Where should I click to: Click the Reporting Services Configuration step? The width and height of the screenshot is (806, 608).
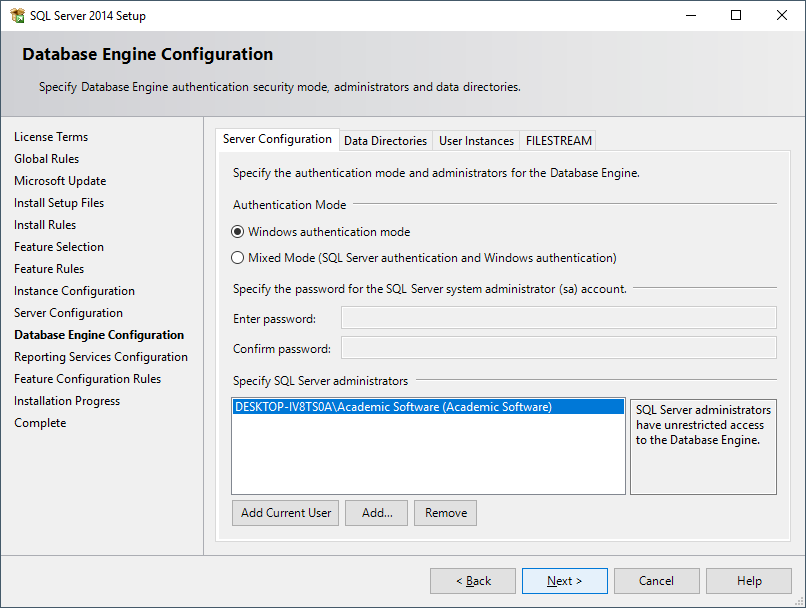click(x=101, y=357)
